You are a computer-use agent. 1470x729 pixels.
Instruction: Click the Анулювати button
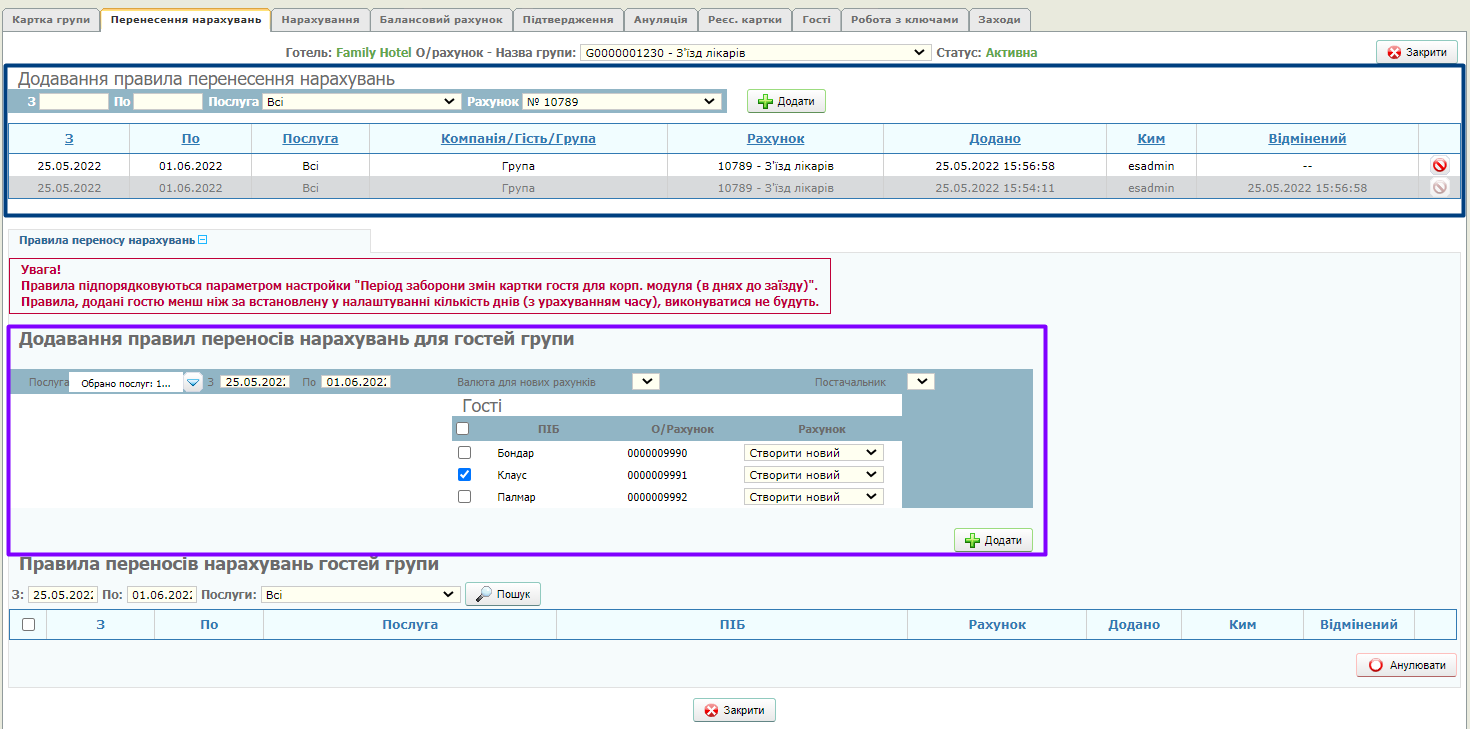(x=1406, y=666)
